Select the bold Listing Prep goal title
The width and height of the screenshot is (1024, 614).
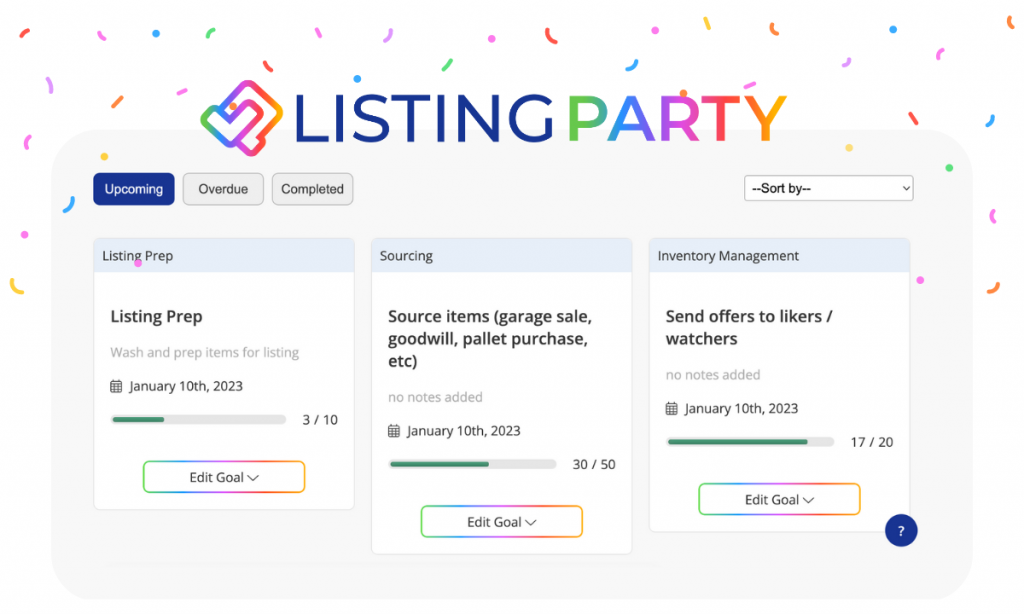tap(157, 317)
